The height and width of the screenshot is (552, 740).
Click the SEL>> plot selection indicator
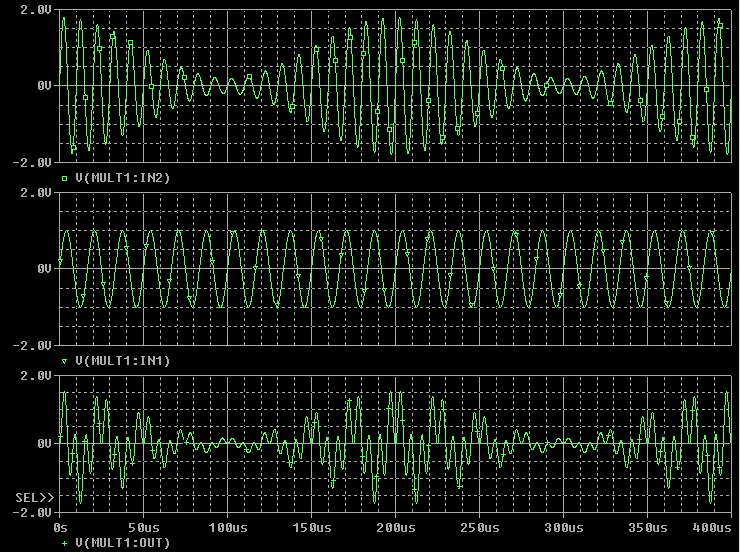point(34,497)
